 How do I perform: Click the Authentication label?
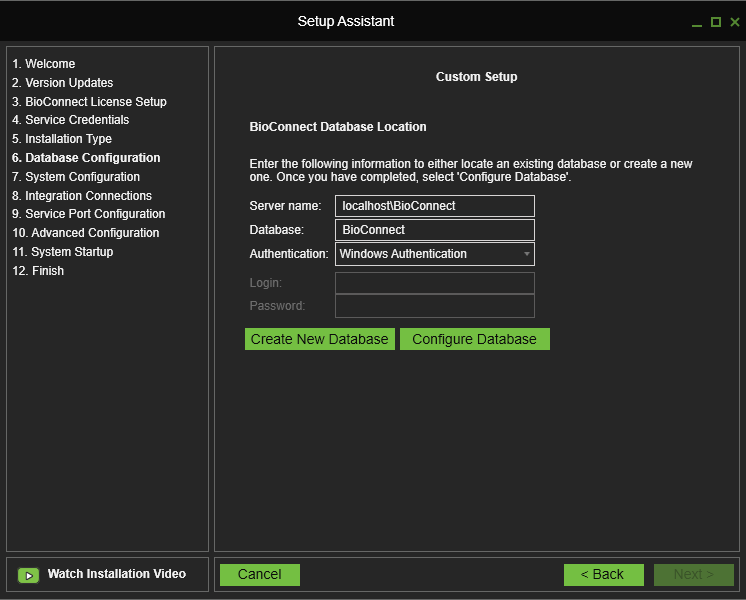pos(289,254)
